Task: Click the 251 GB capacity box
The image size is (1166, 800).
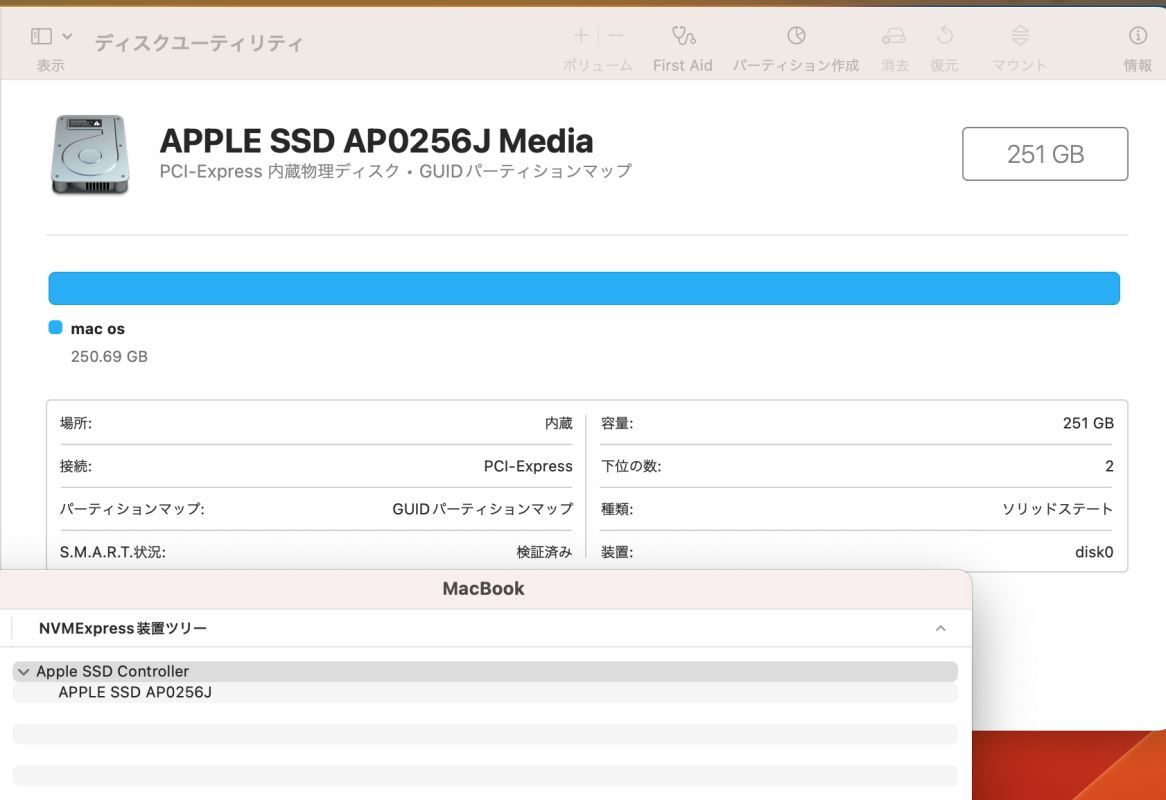Action: 1044,153
